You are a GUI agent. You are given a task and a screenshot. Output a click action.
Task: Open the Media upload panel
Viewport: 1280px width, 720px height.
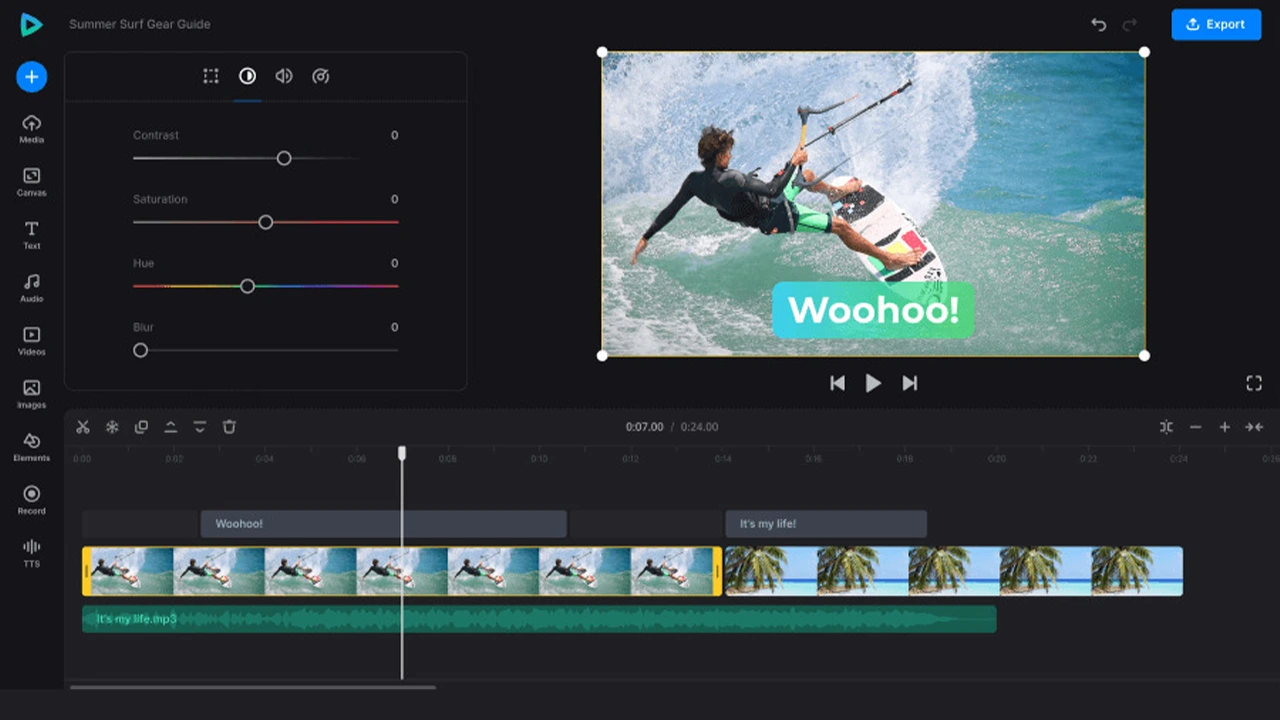(31, 128)
